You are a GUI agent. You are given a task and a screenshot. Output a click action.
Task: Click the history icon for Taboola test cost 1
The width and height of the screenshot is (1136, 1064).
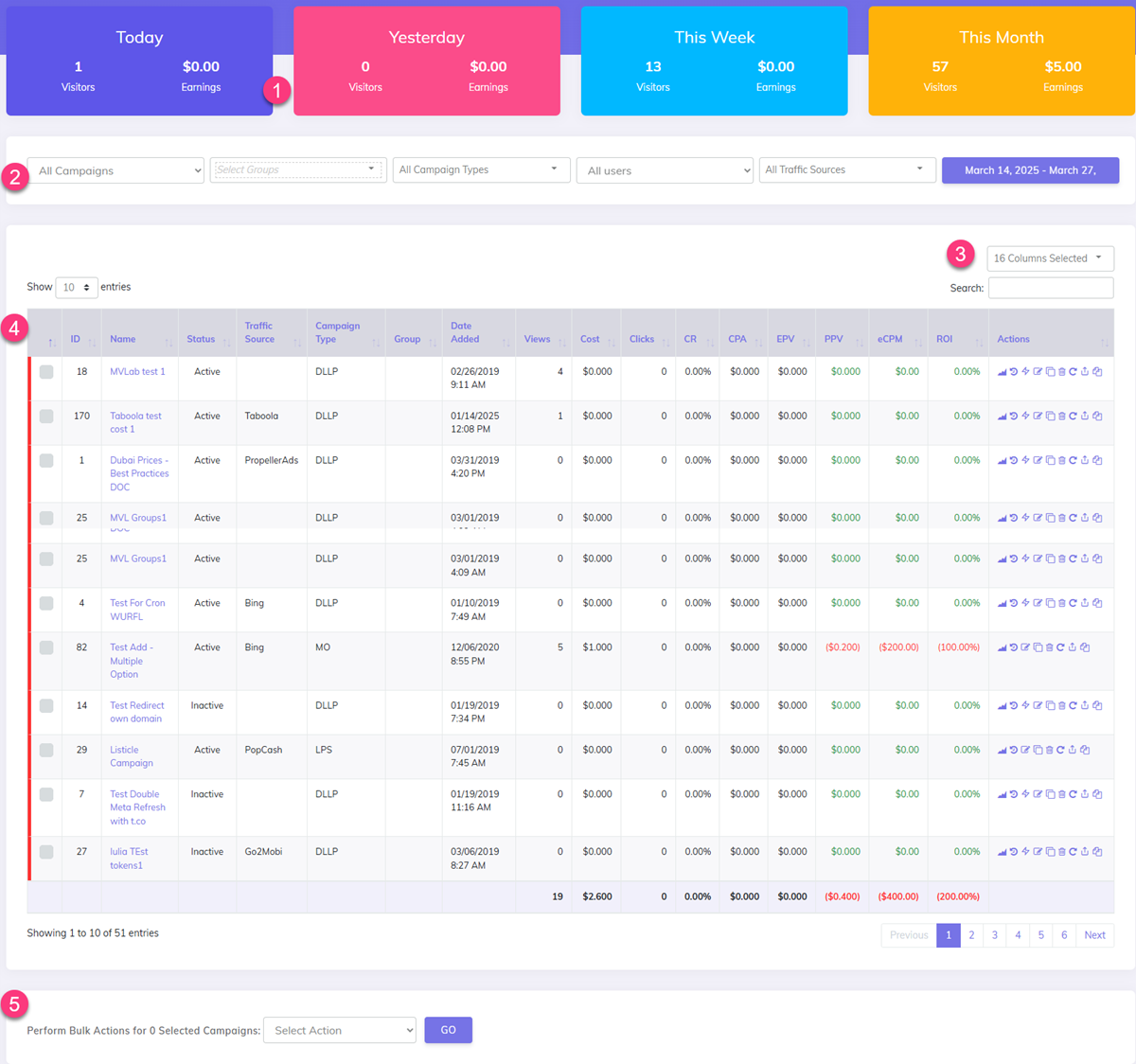click(1014, 415)
